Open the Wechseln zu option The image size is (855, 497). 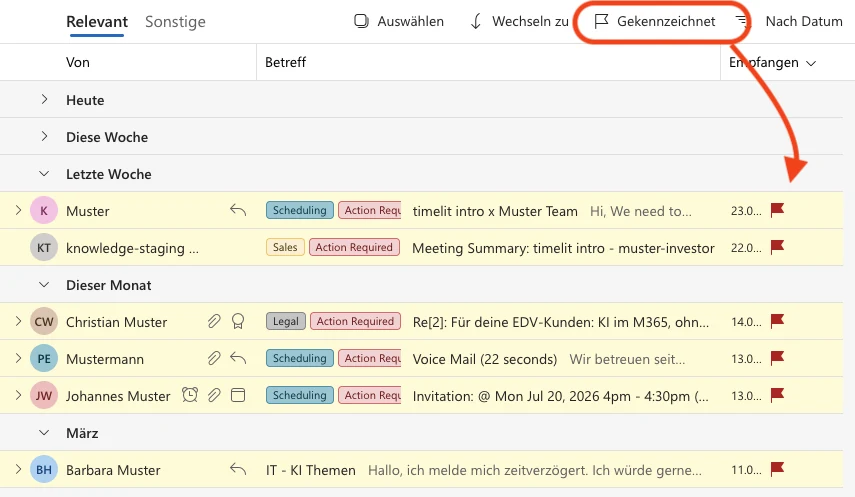(x=519, y=21)
